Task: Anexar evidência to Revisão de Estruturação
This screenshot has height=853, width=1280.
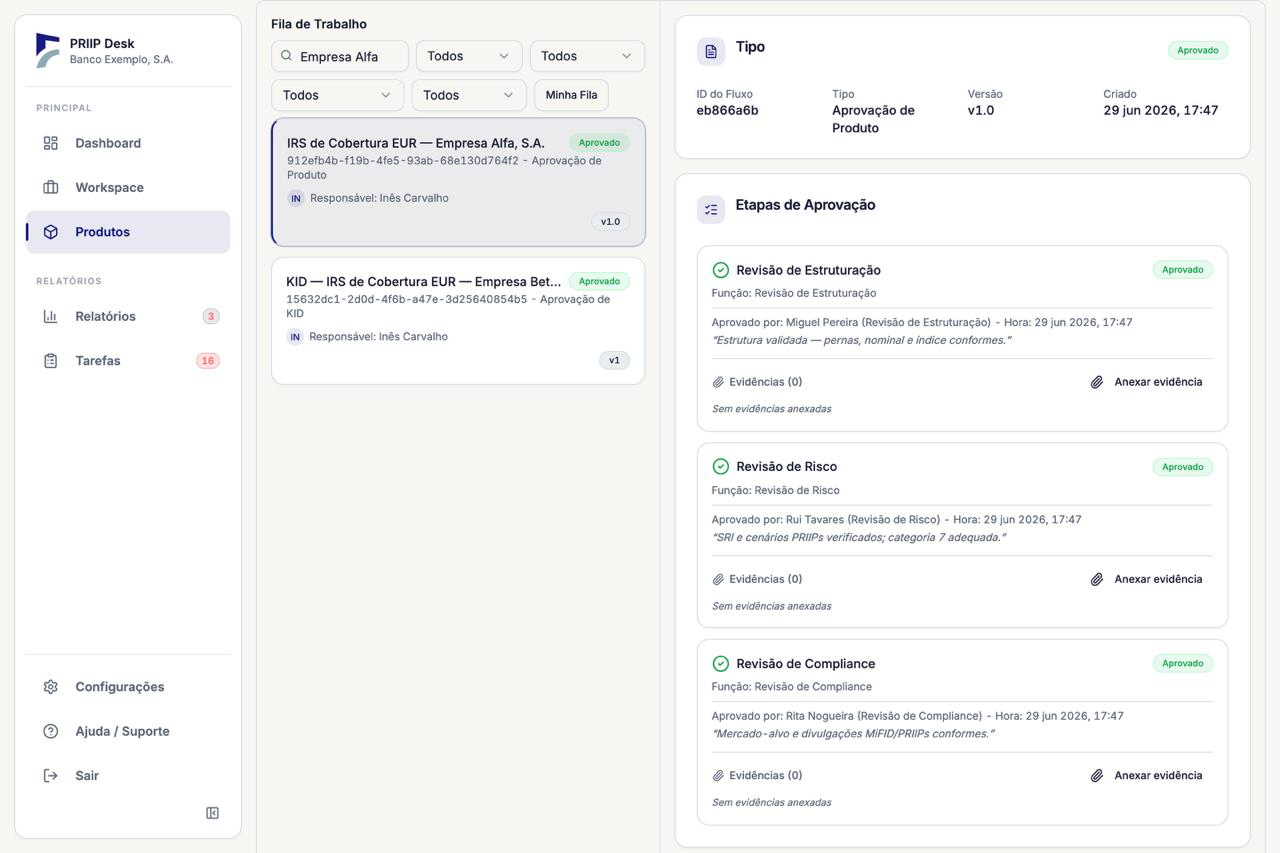Action: [x=1146, y=382]
